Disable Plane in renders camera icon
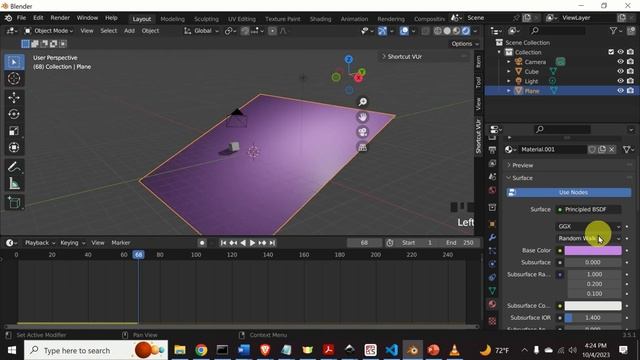 [x=630, y=91]
